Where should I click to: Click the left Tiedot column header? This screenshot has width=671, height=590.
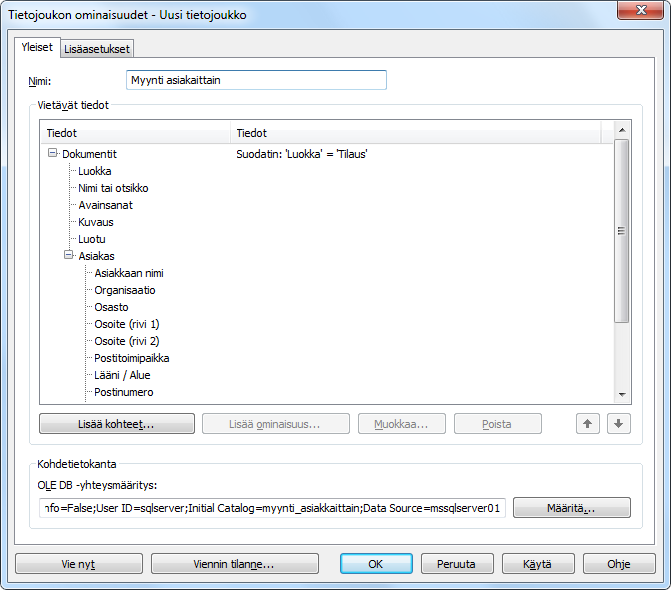click(135, 133)
